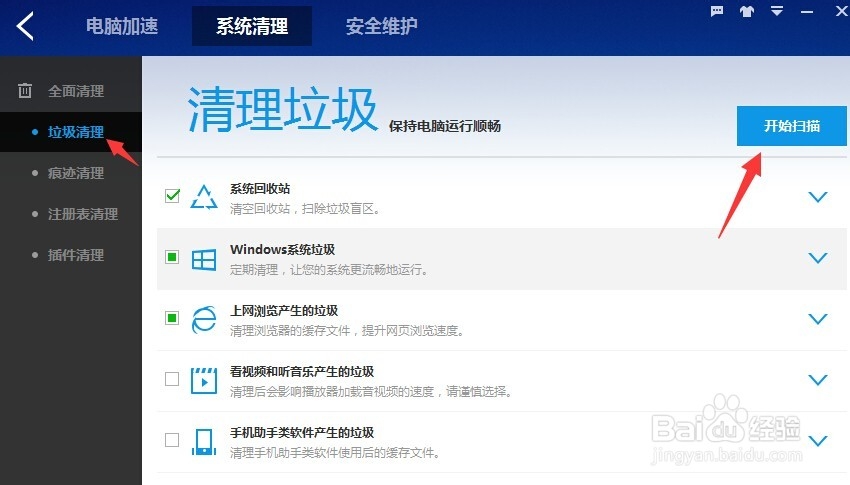
Task: Go back with the left arrow icon
Action: [25, 25]
